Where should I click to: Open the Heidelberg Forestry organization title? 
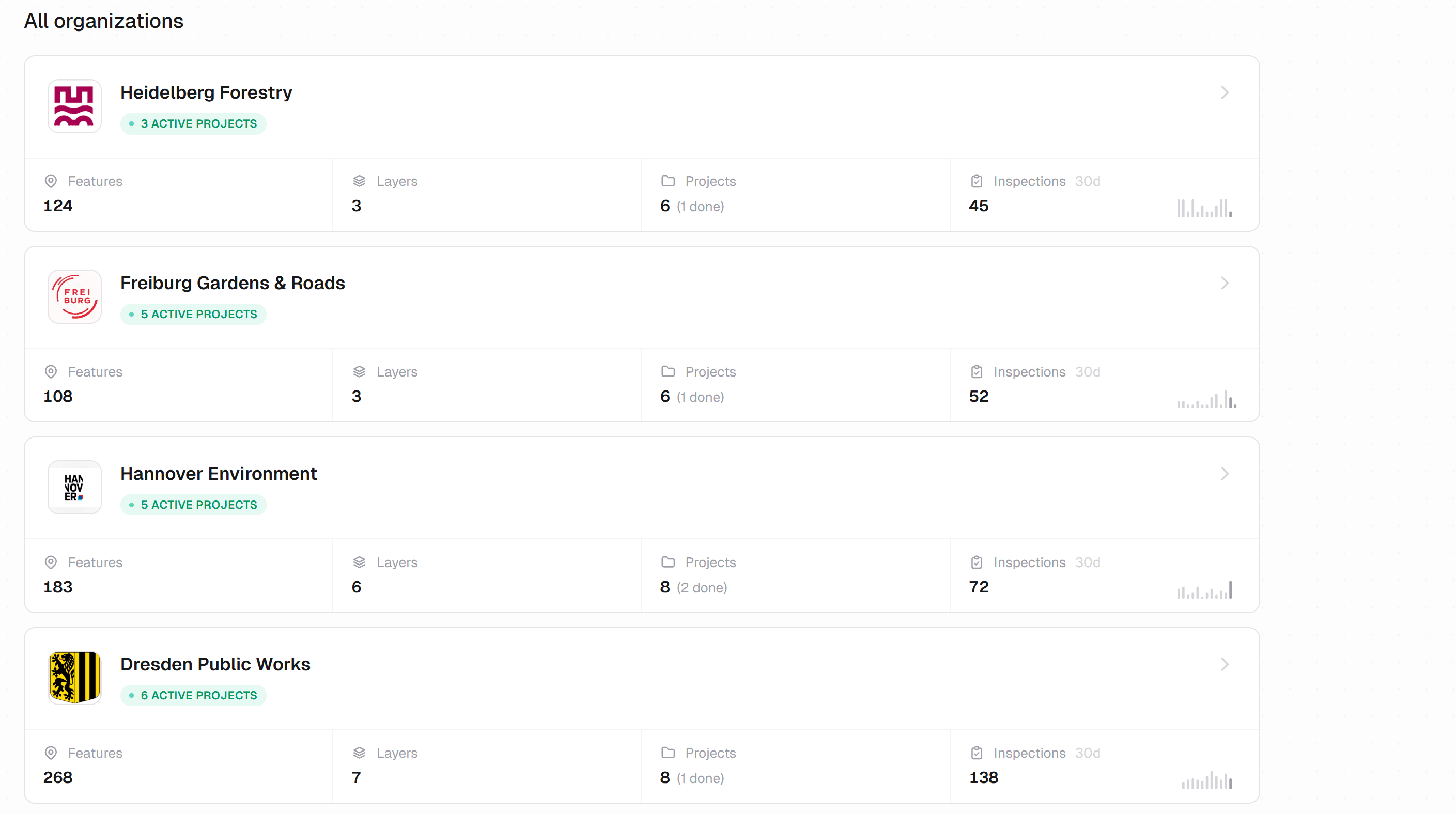(206, 92)
